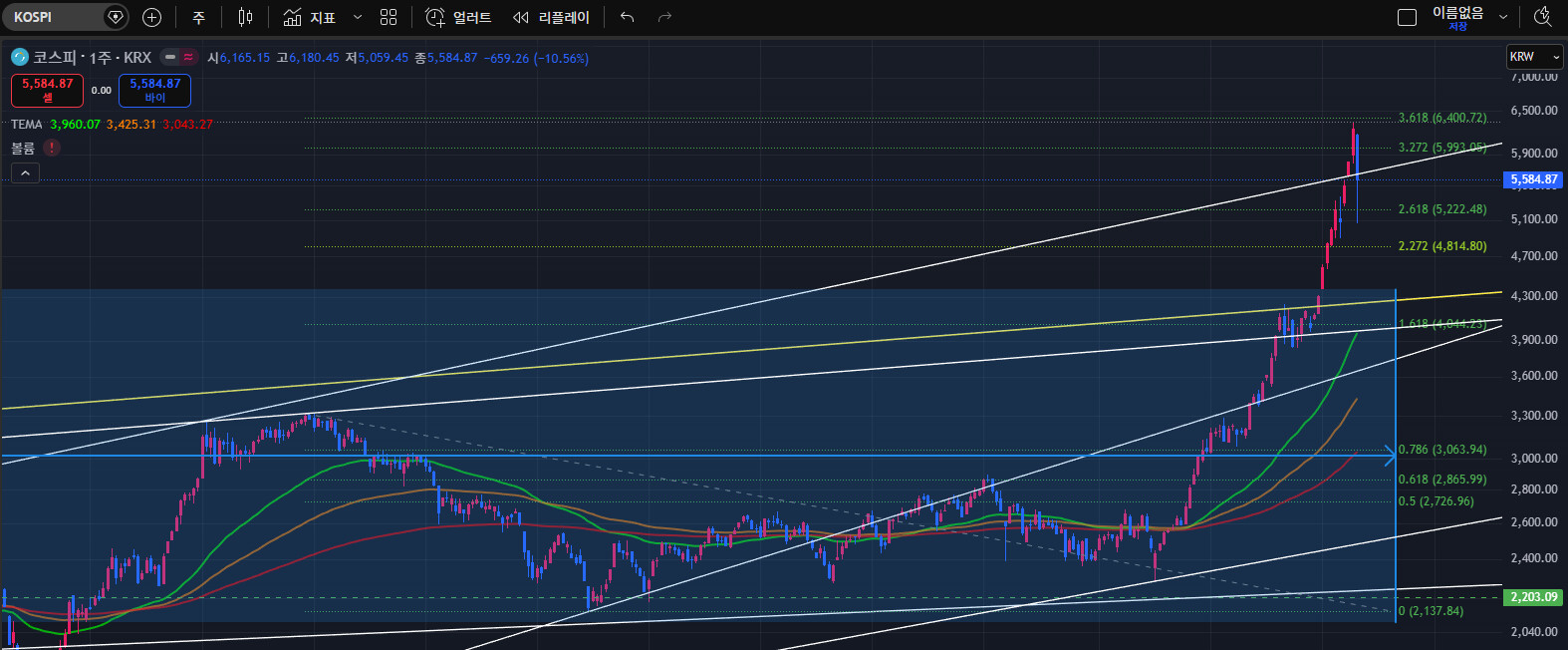The image size is (1568, 650).
Task: Click the blue 바이 (Buy) button
Action: pyautogui.click(x=154, y=90)
